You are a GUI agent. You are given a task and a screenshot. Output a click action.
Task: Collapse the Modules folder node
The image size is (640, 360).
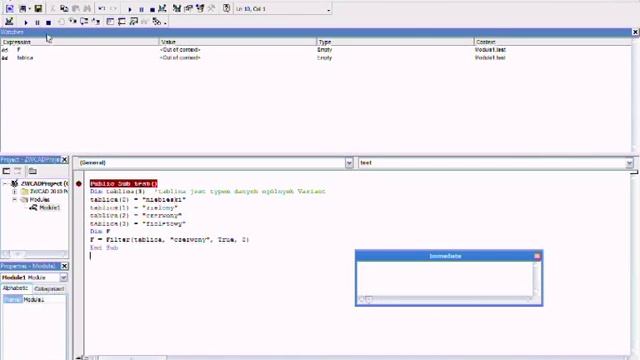click(x=15, y=200)
